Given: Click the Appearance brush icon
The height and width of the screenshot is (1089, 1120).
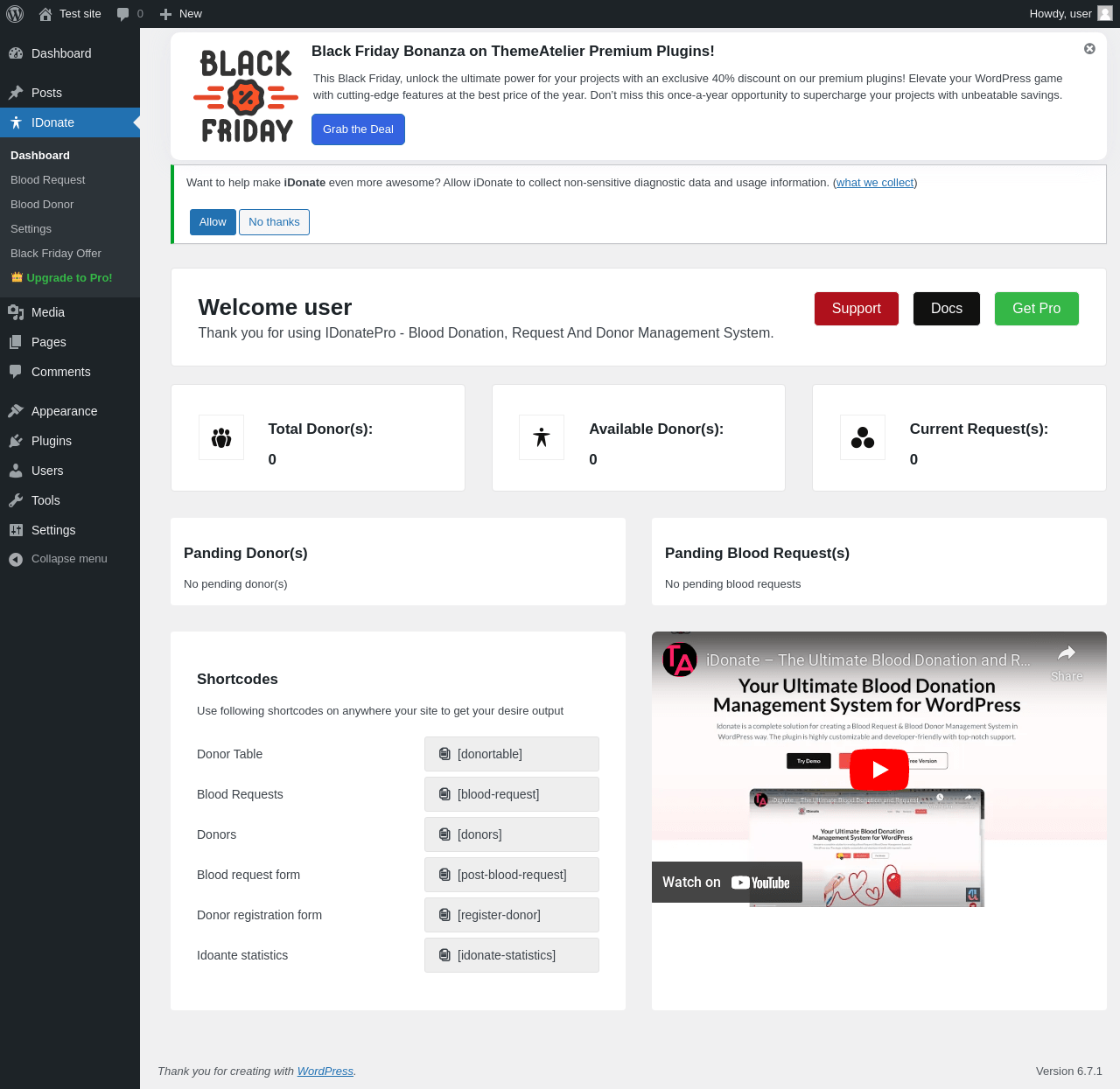Looking at the screenshot, I should (x=16, y=411).
